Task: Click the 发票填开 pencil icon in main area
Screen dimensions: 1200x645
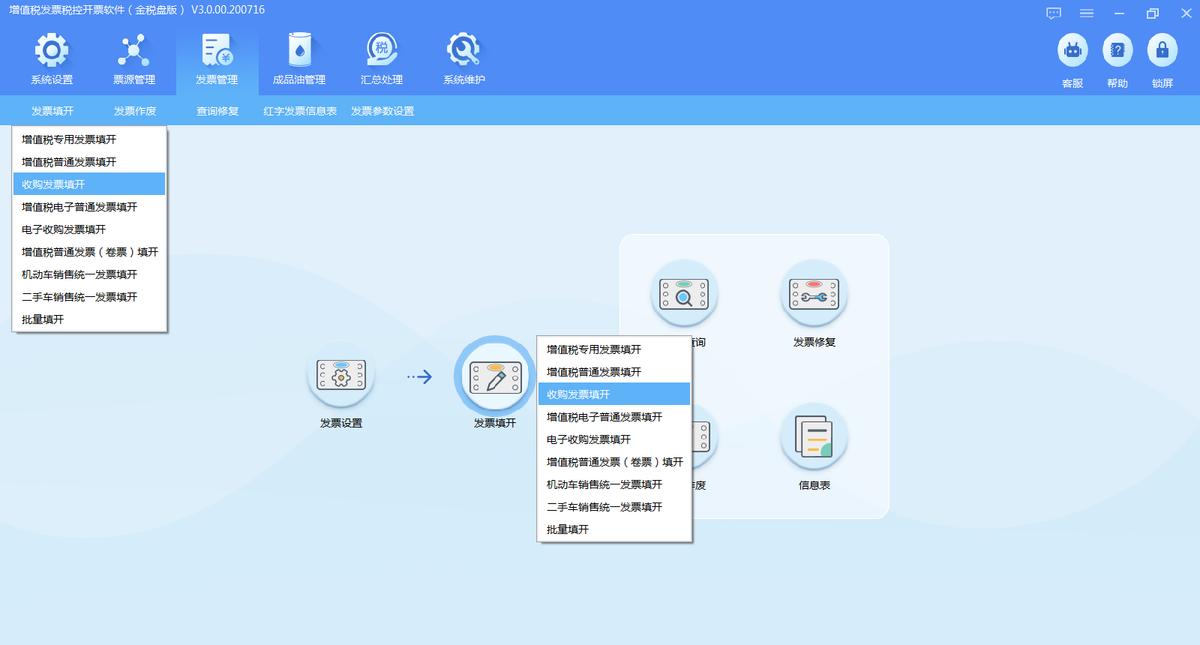Action: click(x=494, y=378)
